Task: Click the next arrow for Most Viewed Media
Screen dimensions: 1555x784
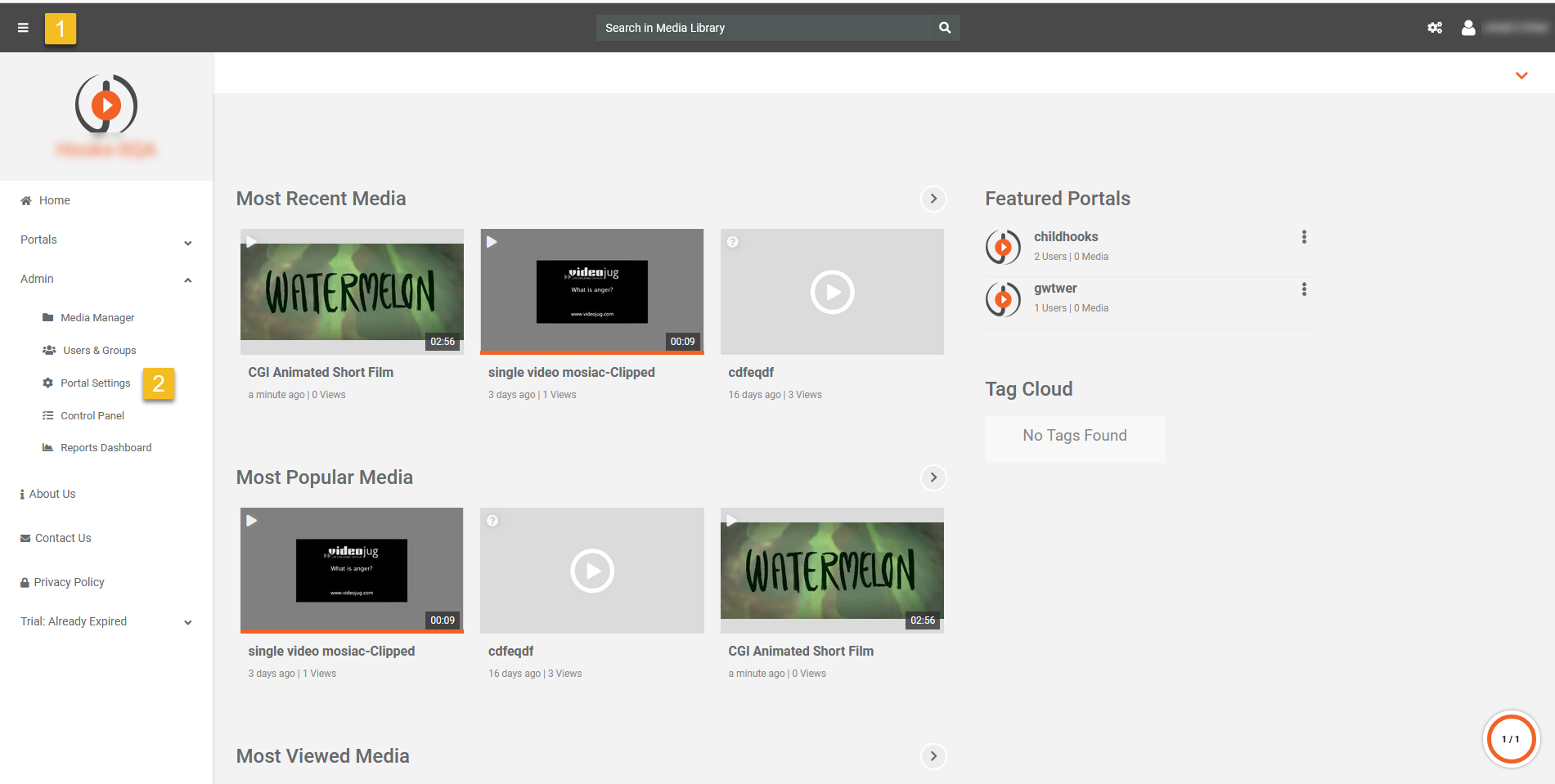Action: point(933,756)
